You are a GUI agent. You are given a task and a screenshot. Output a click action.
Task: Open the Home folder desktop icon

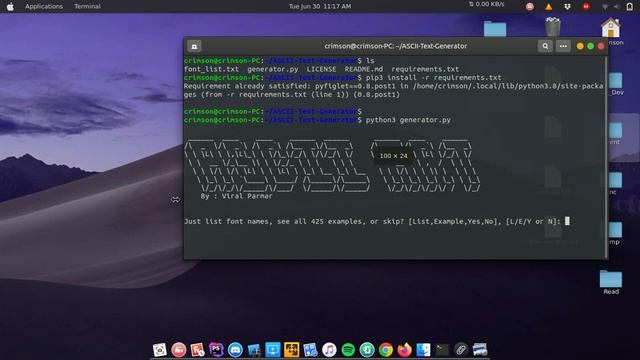pos(611,28)
